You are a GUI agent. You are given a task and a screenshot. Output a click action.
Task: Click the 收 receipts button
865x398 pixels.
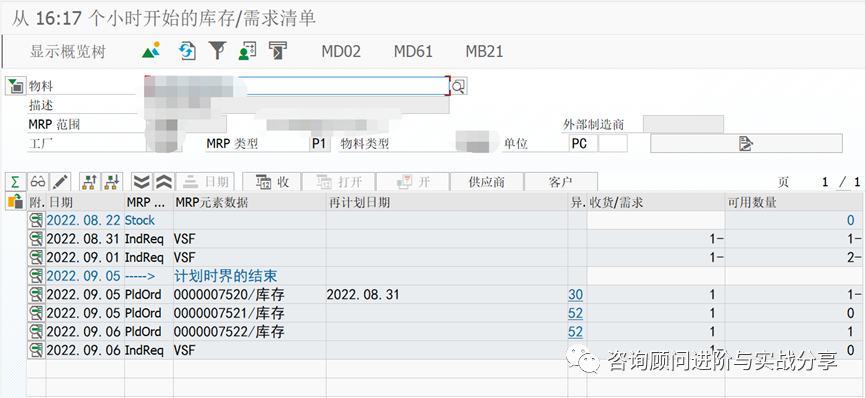point(272,182)
